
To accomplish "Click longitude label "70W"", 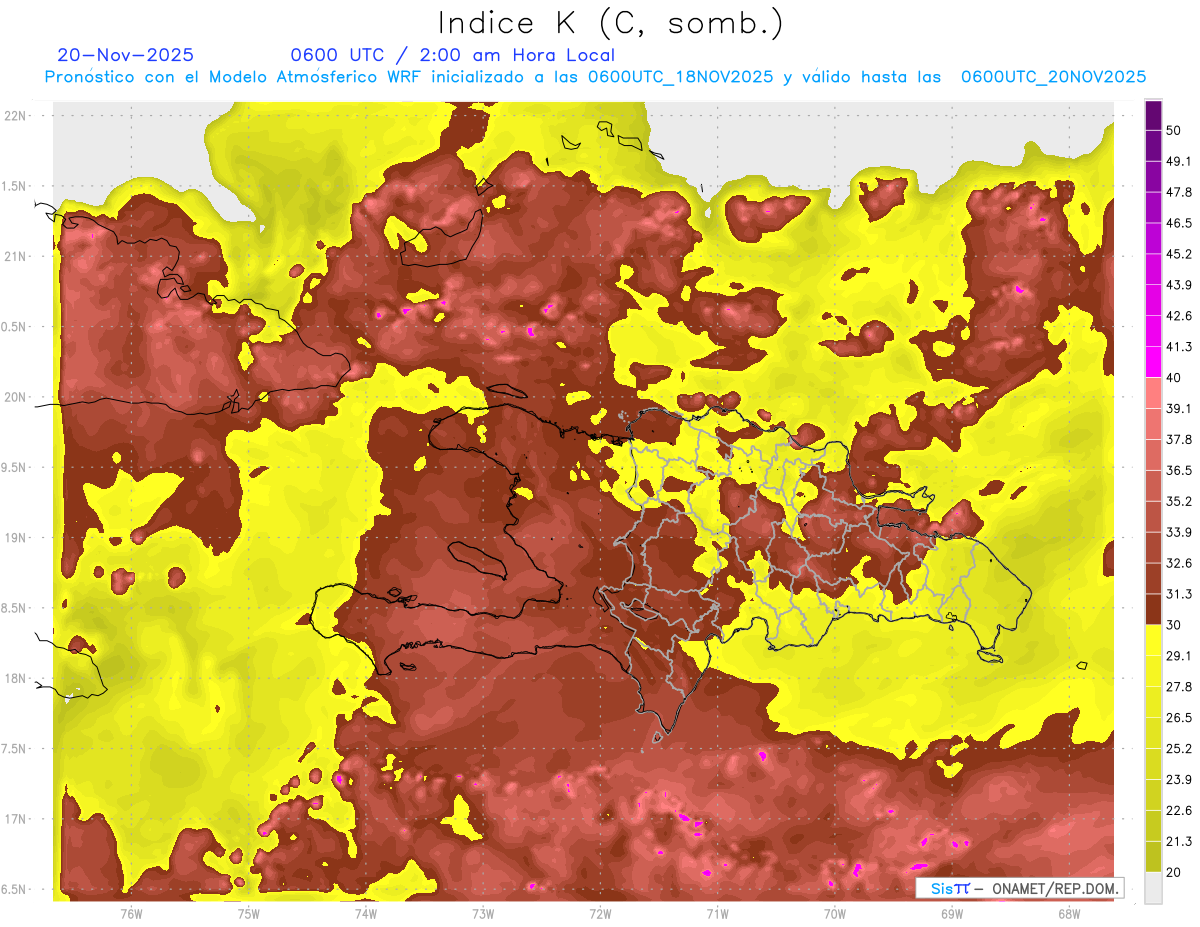I will pyautogui.click(x=835, y=913).
